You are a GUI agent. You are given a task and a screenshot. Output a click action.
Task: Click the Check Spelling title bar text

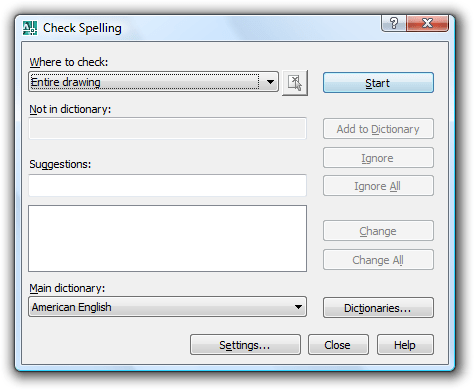[x=82, y=28]
